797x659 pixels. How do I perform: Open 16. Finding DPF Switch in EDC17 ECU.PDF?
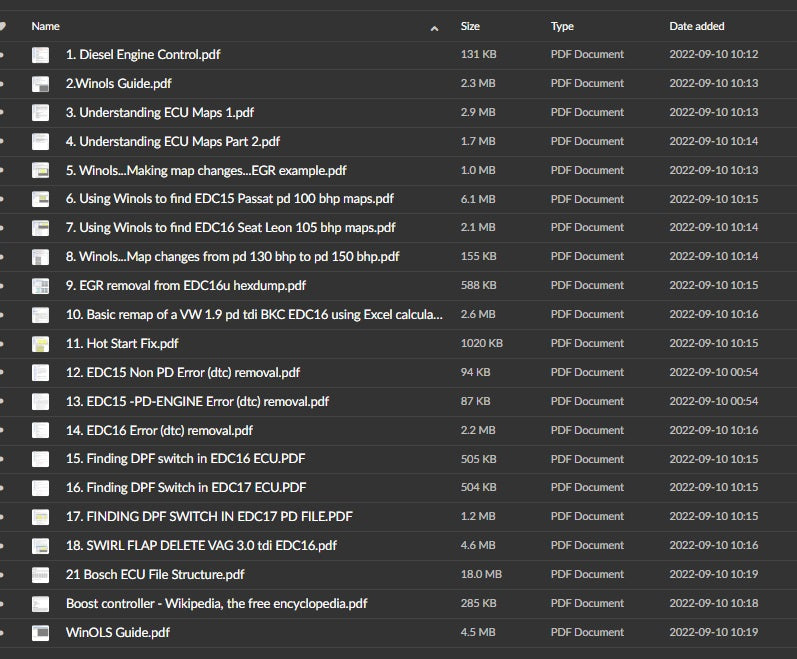coord(186,488)
